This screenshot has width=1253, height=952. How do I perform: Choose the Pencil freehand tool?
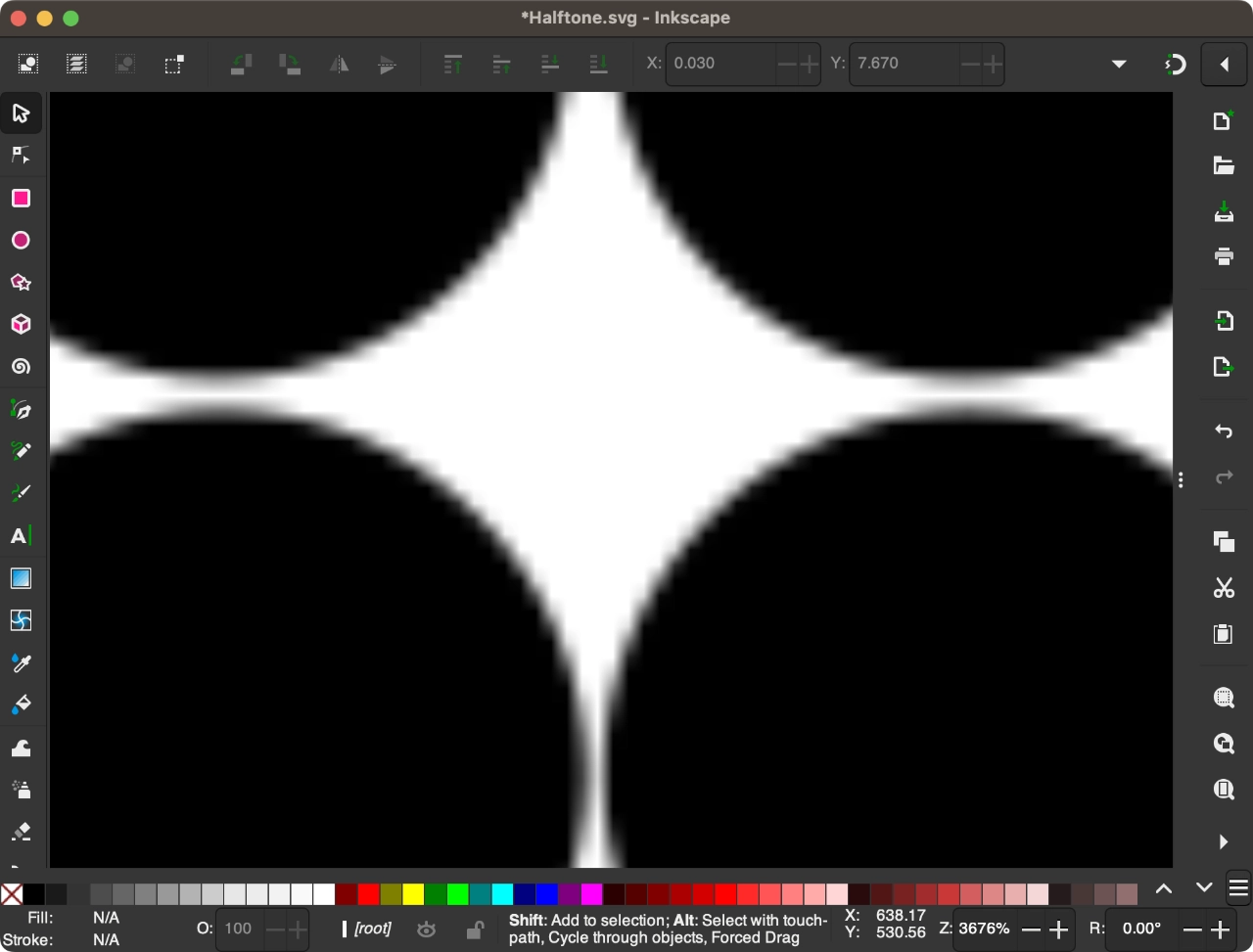coord(21,451)
